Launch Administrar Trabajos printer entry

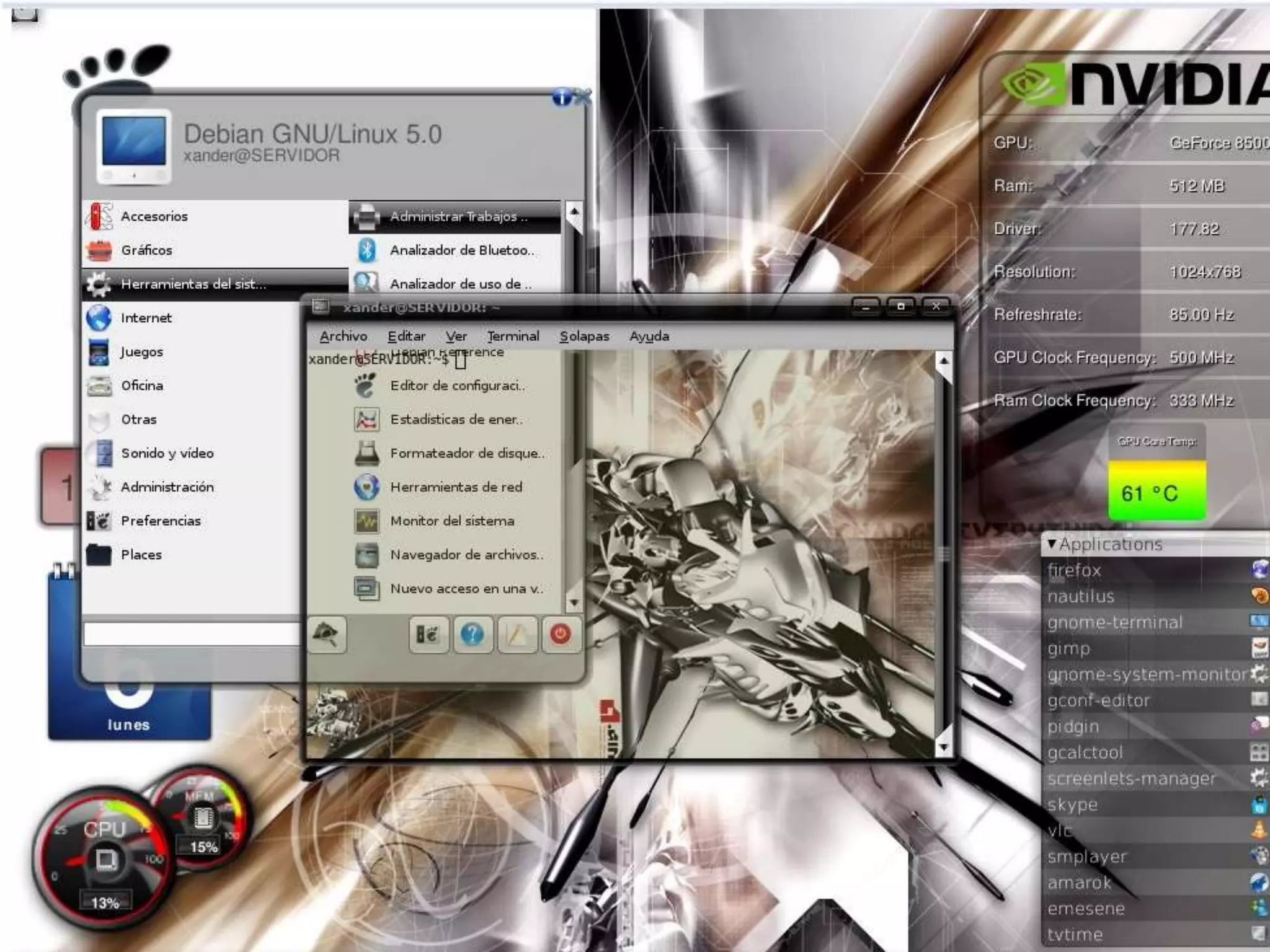pos(455,216)
